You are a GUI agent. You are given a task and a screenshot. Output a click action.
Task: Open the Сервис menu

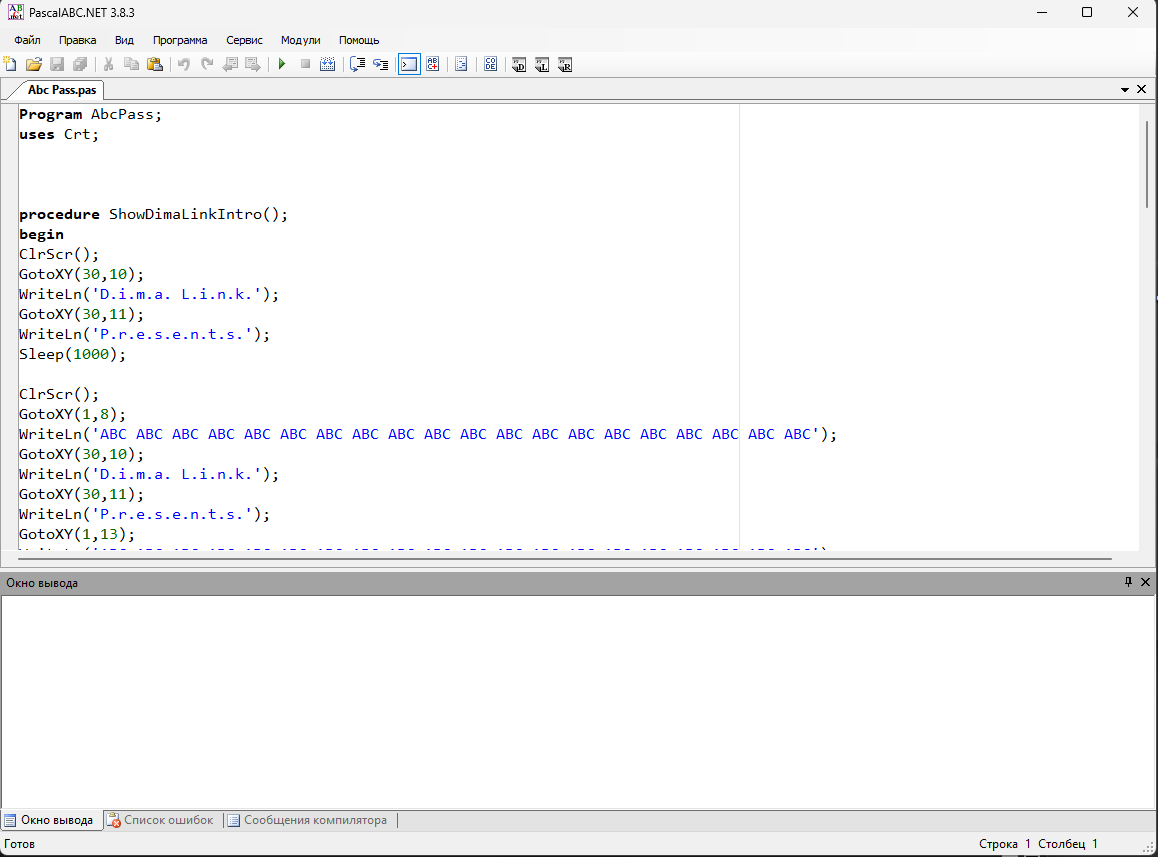(244, 40)
